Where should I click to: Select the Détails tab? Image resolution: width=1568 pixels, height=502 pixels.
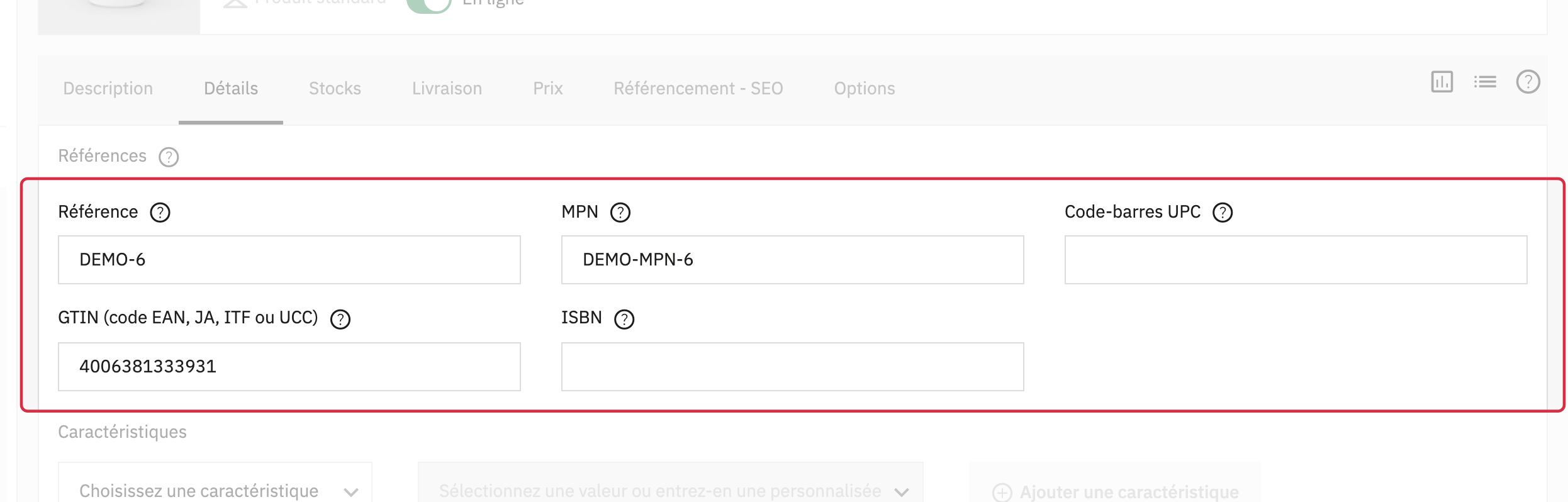tap(231, 89)
